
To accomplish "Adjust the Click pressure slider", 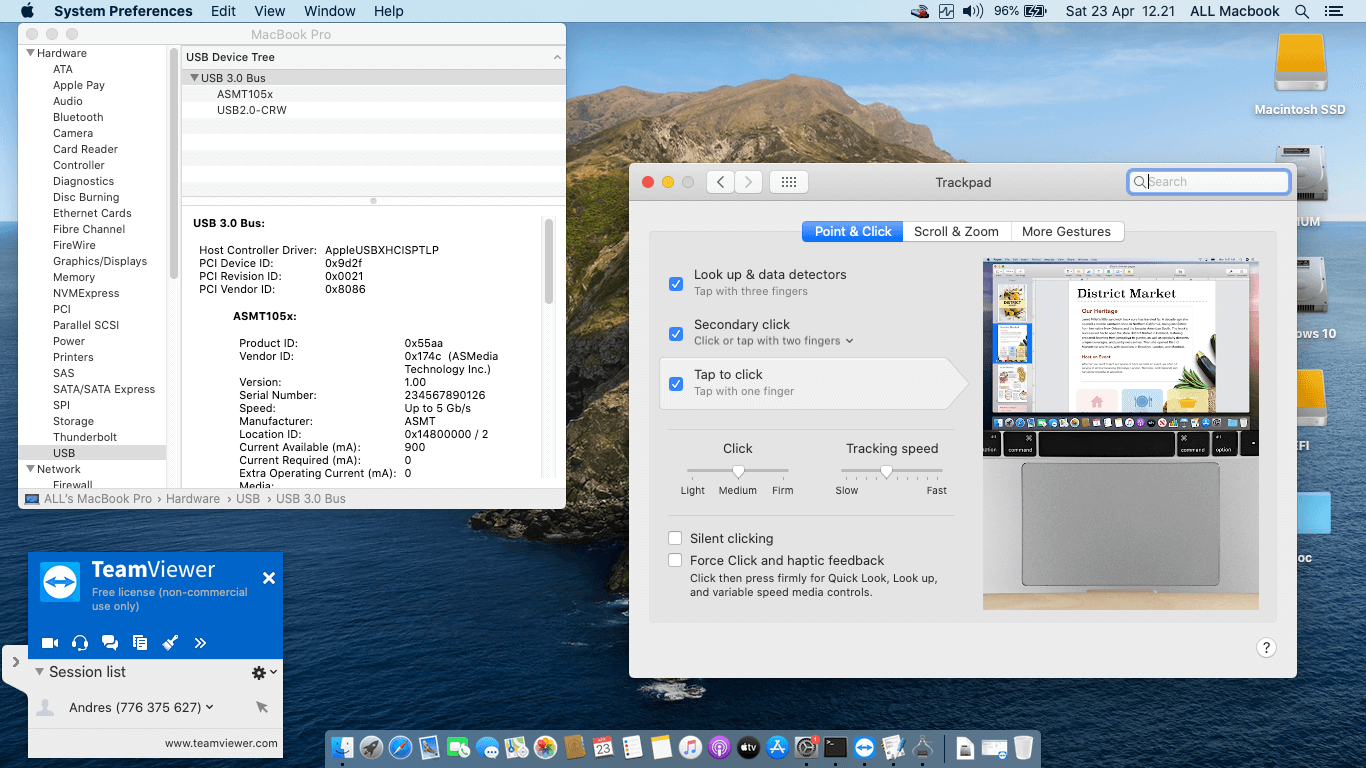I will [738, 471].
